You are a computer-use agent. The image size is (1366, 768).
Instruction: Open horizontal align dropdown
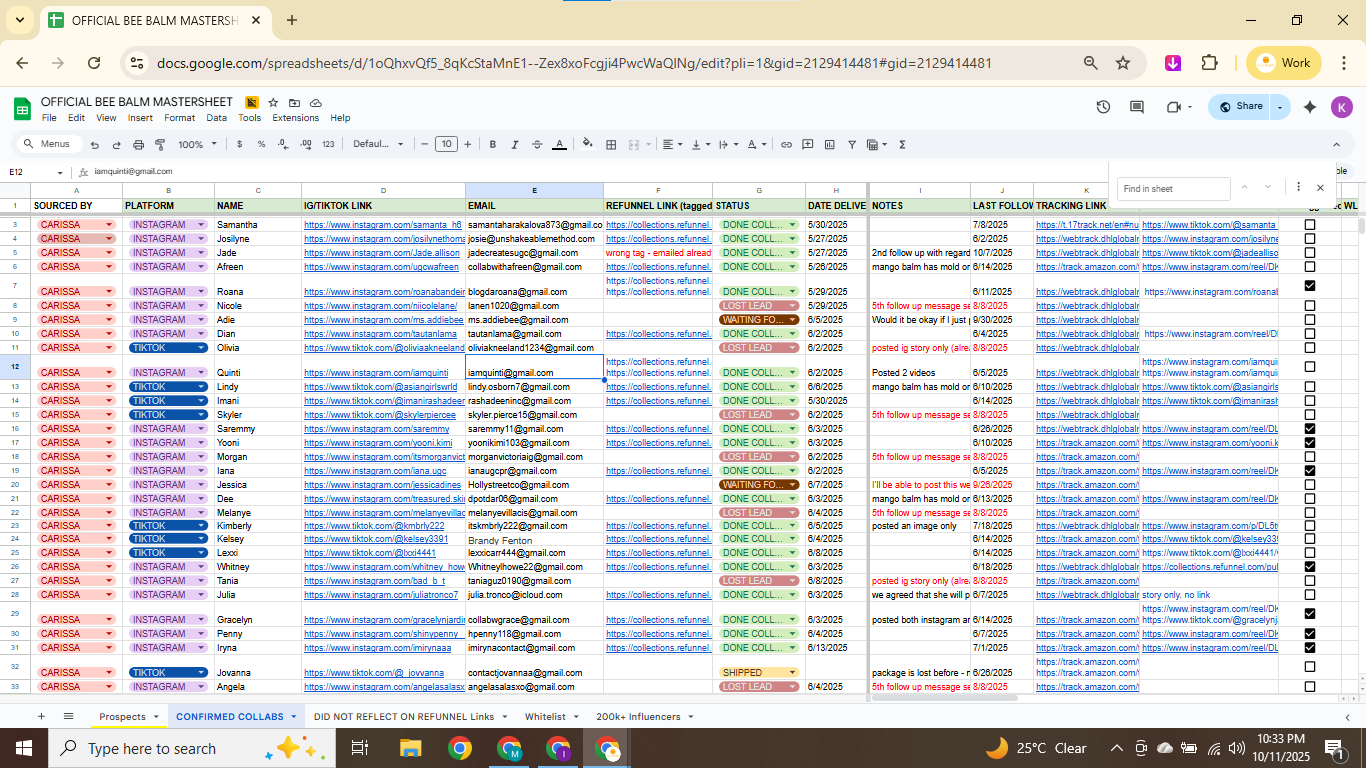click(x=672, y=144)
